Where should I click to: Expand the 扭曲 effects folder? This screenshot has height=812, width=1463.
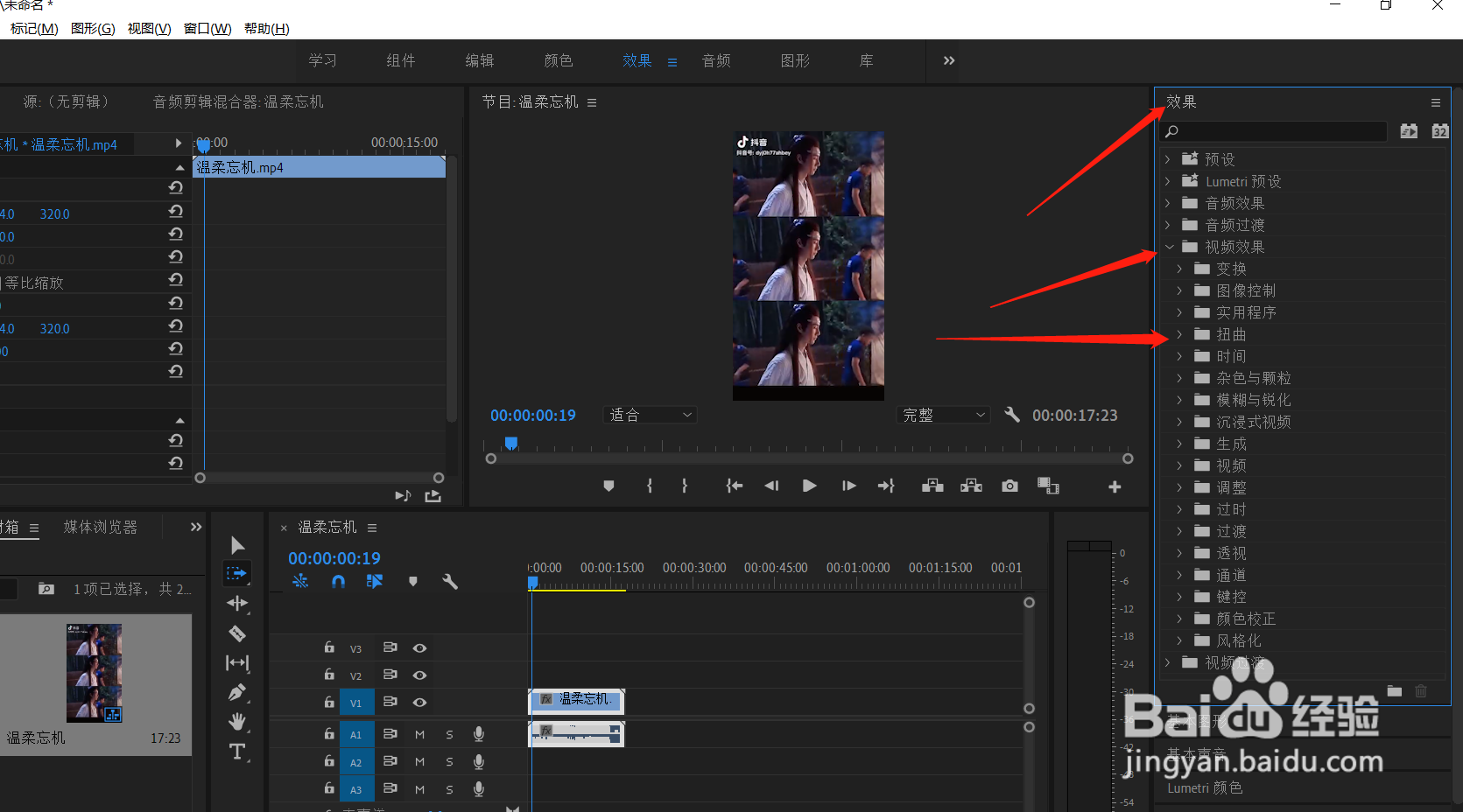pos(1179,334)
